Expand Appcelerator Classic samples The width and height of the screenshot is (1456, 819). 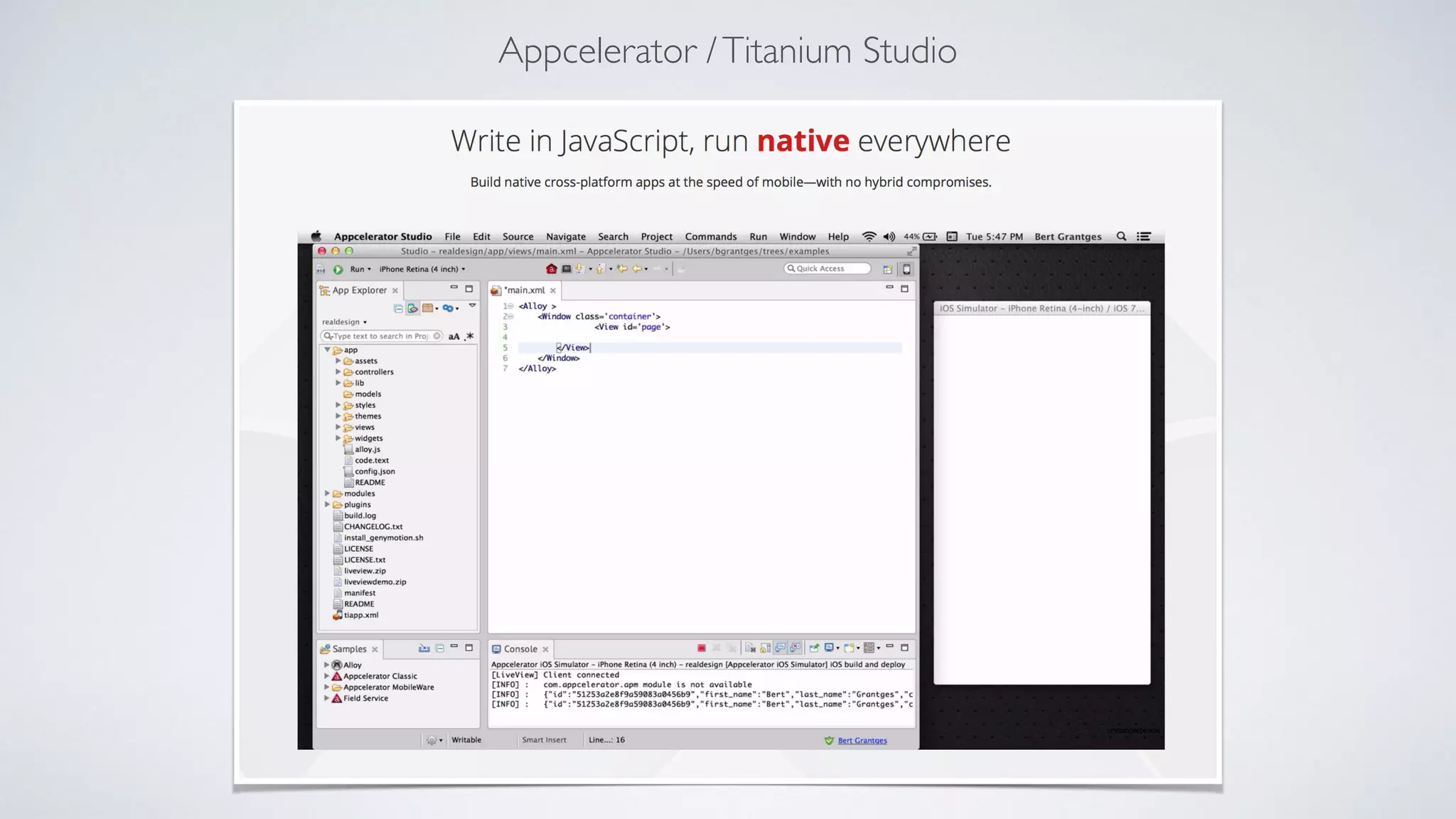coord(327,676)
